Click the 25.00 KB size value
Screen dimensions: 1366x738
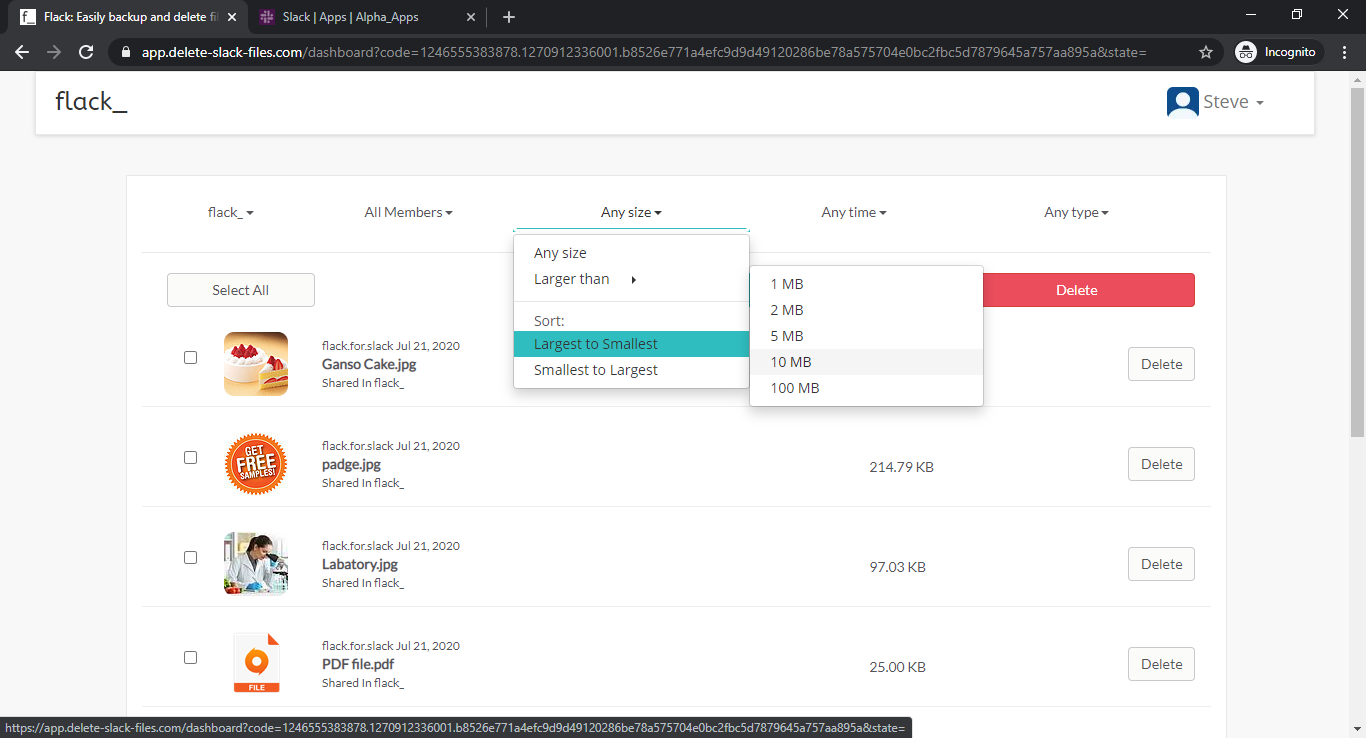tap(897, 667)
